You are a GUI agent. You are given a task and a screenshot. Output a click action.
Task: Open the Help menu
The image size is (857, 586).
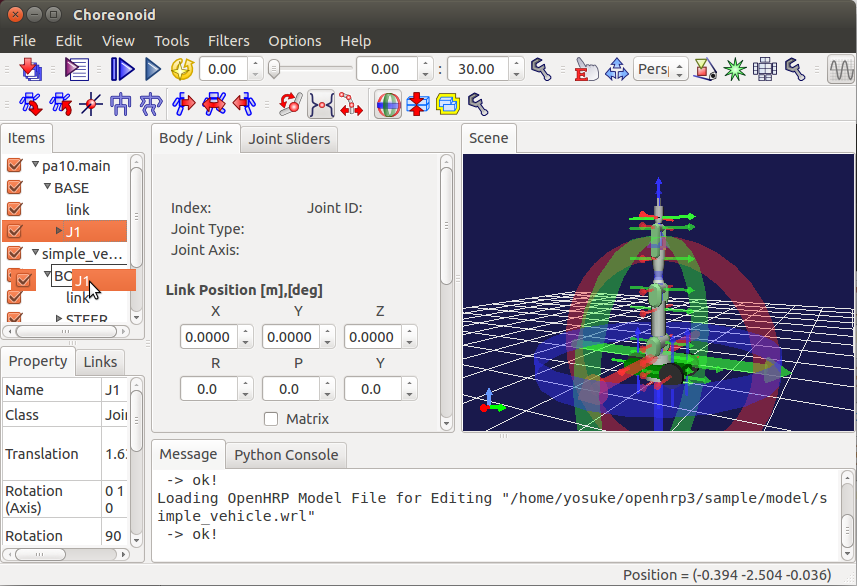[x=355, y=41]
